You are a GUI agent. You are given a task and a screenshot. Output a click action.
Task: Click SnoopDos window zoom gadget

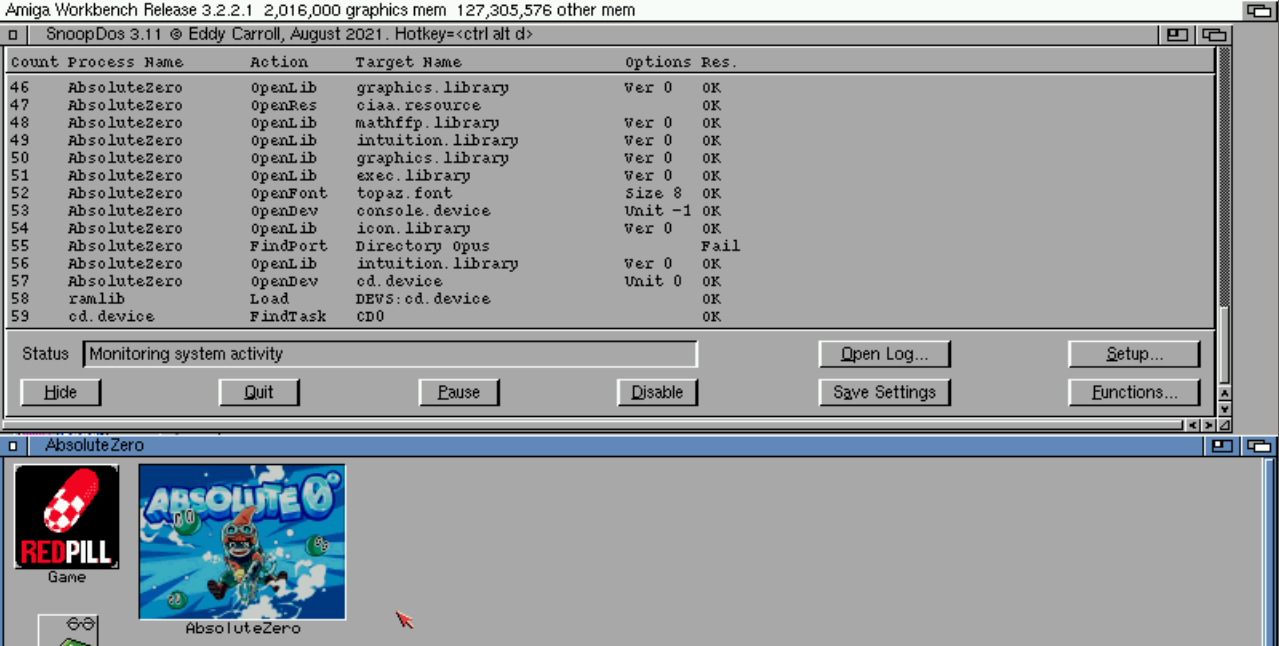tap(1177, 35)
